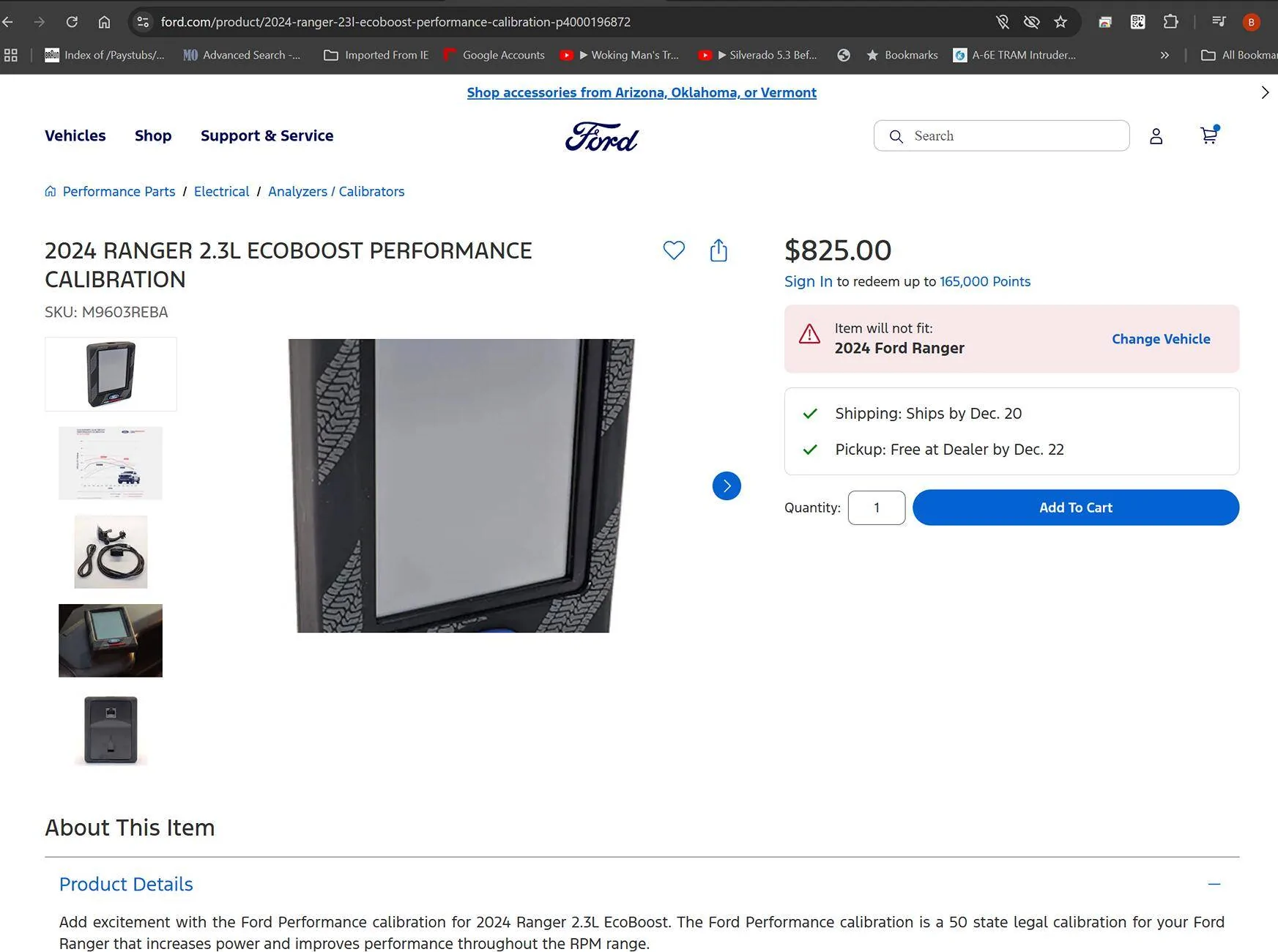Click the main product image
The height and width of the screenshot is (952, 1278).
click(x=461, y=486)
